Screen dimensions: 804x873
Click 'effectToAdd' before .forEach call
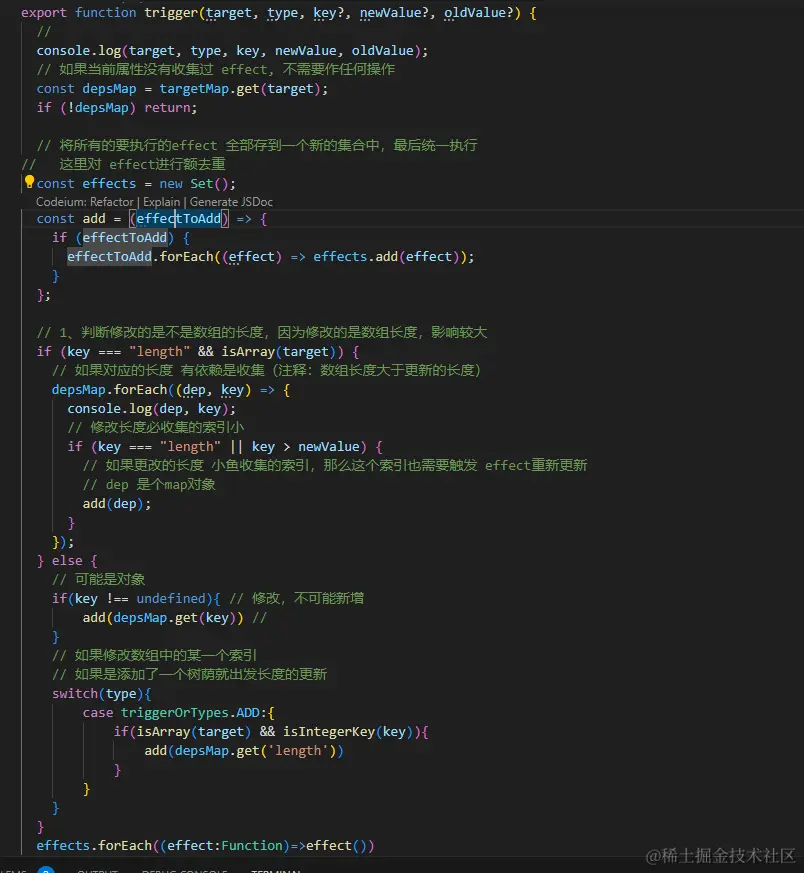(109, 257)
